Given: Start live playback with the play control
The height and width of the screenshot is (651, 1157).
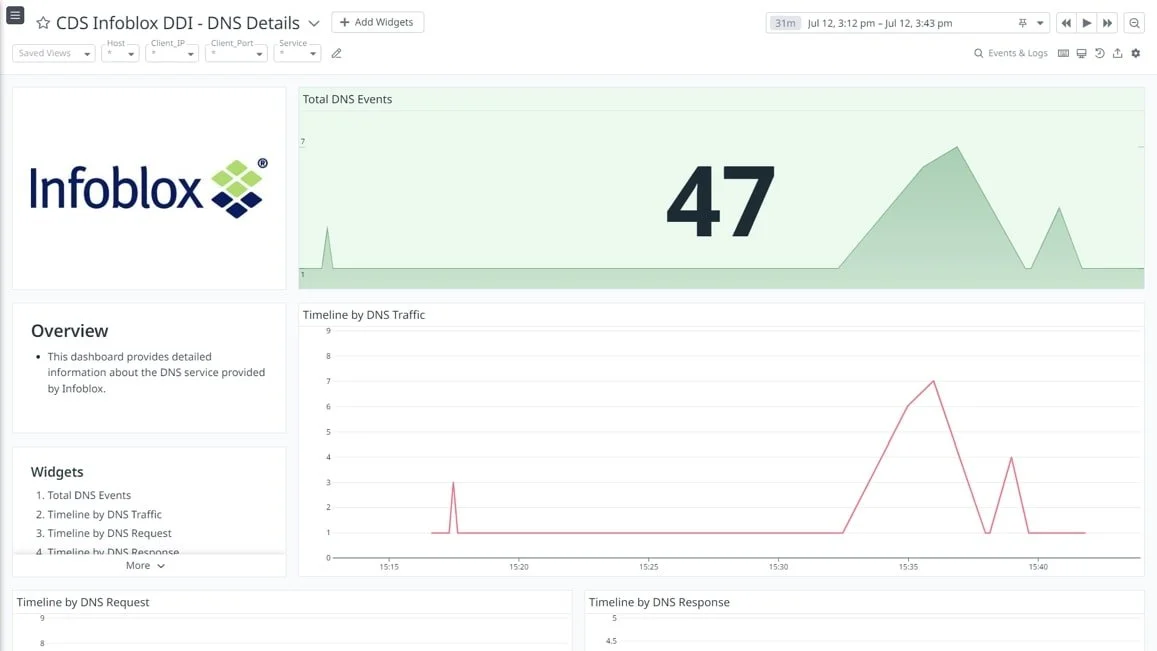Looking at the screenshot, I should tap(1086, 22).
